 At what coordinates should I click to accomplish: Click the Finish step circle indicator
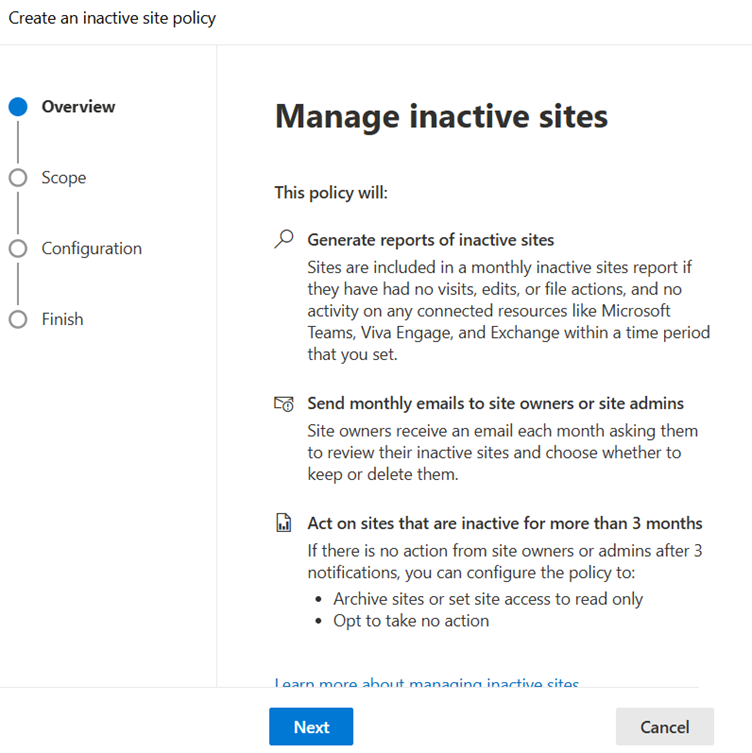tap(18, 319)
